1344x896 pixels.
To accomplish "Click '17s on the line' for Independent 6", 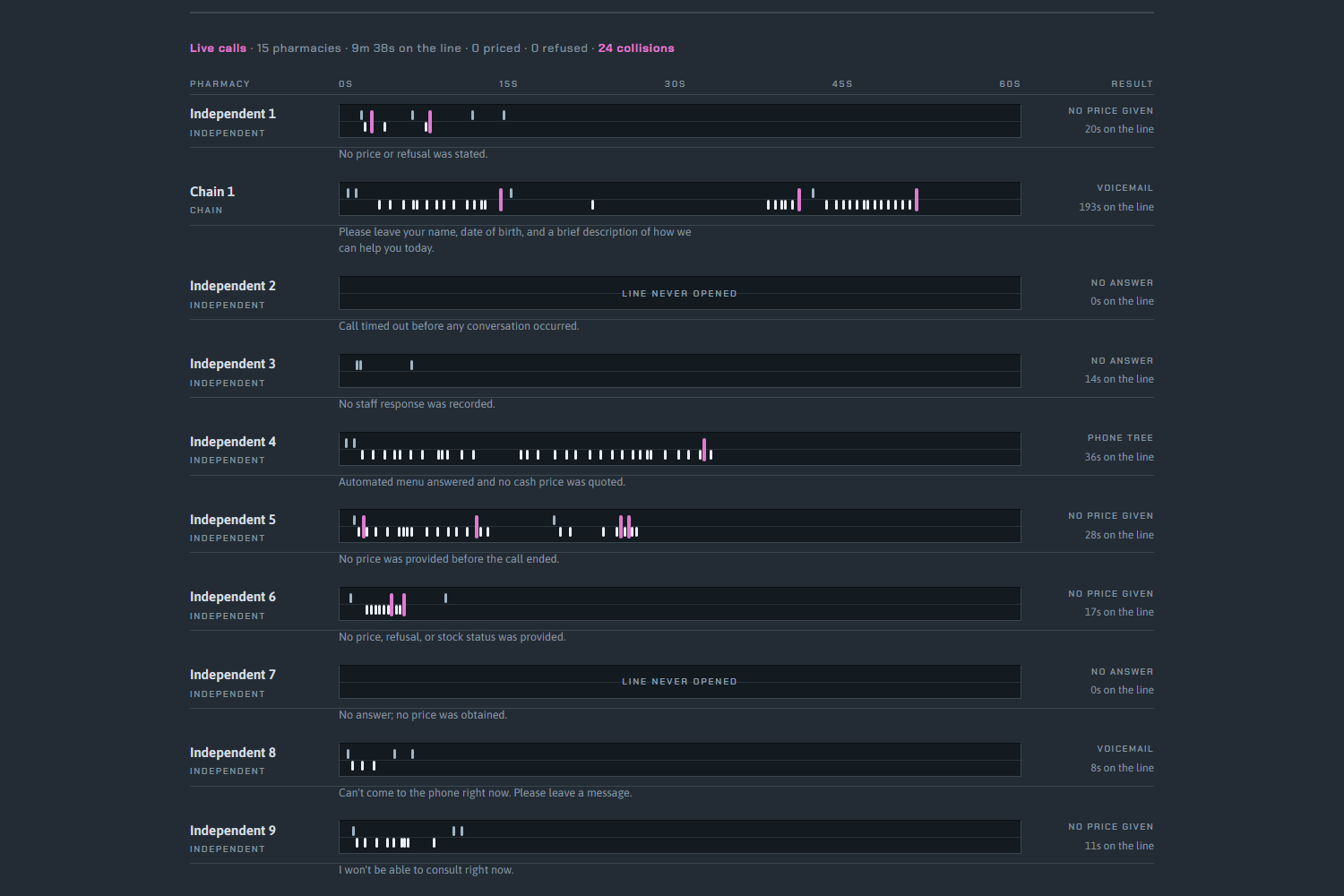I will (x=1119, y=612).
